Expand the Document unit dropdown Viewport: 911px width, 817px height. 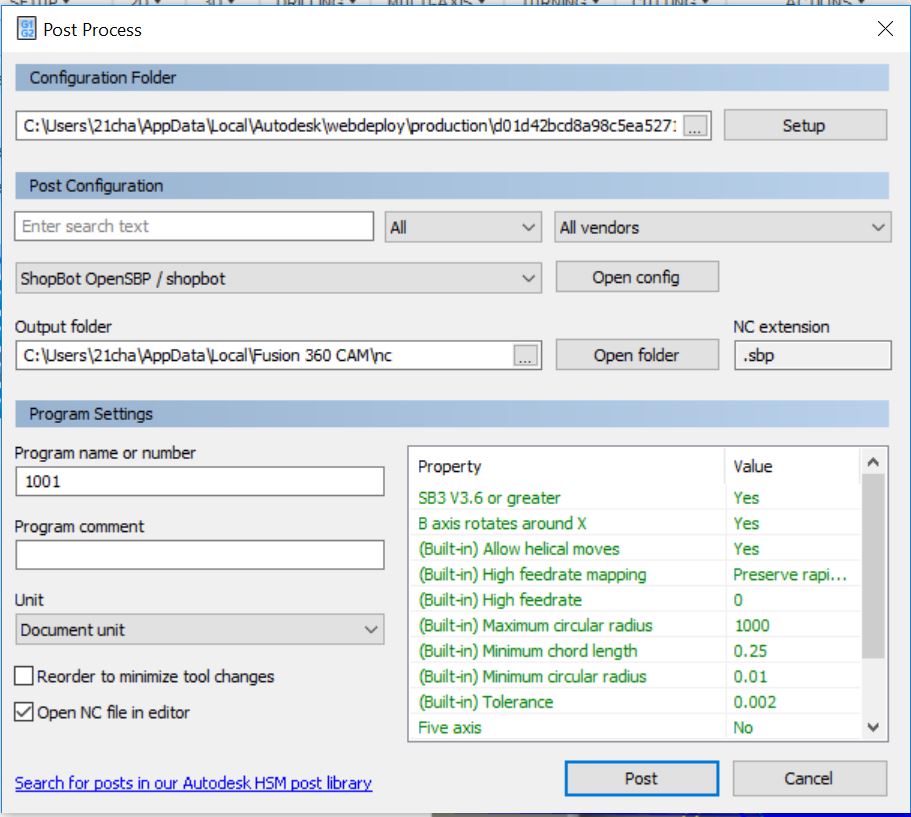click(199, 629)
